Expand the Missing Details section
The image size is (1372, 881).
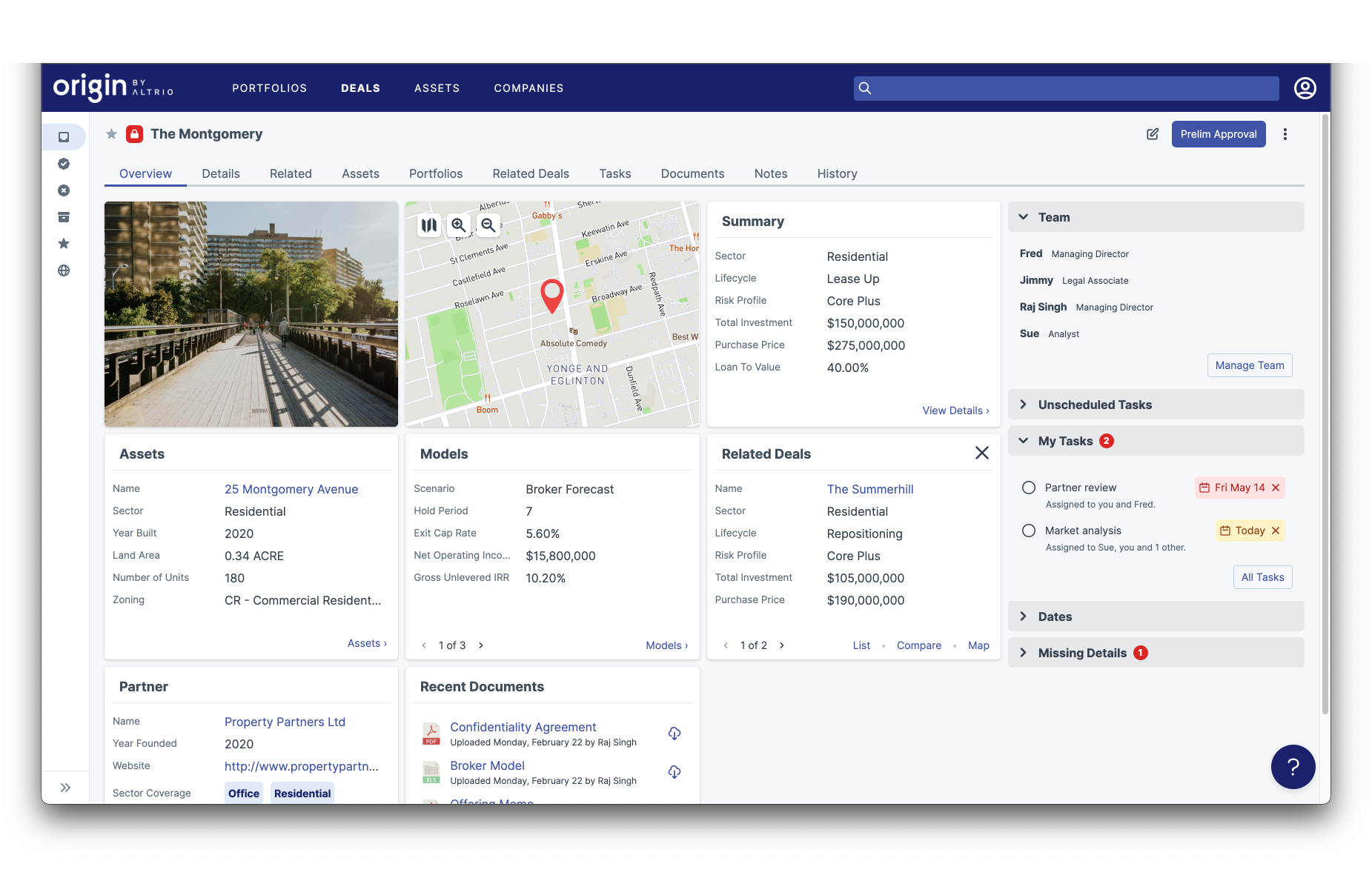coord(1156,653)
